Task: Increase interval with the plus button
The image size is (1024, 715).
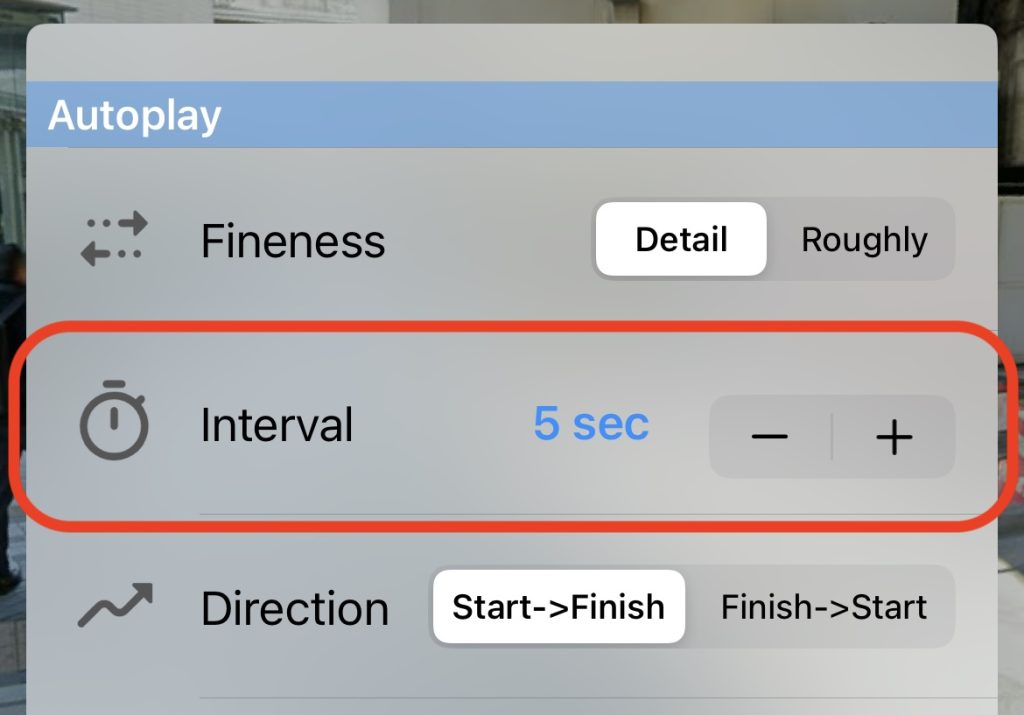Action: click(894, 436)
